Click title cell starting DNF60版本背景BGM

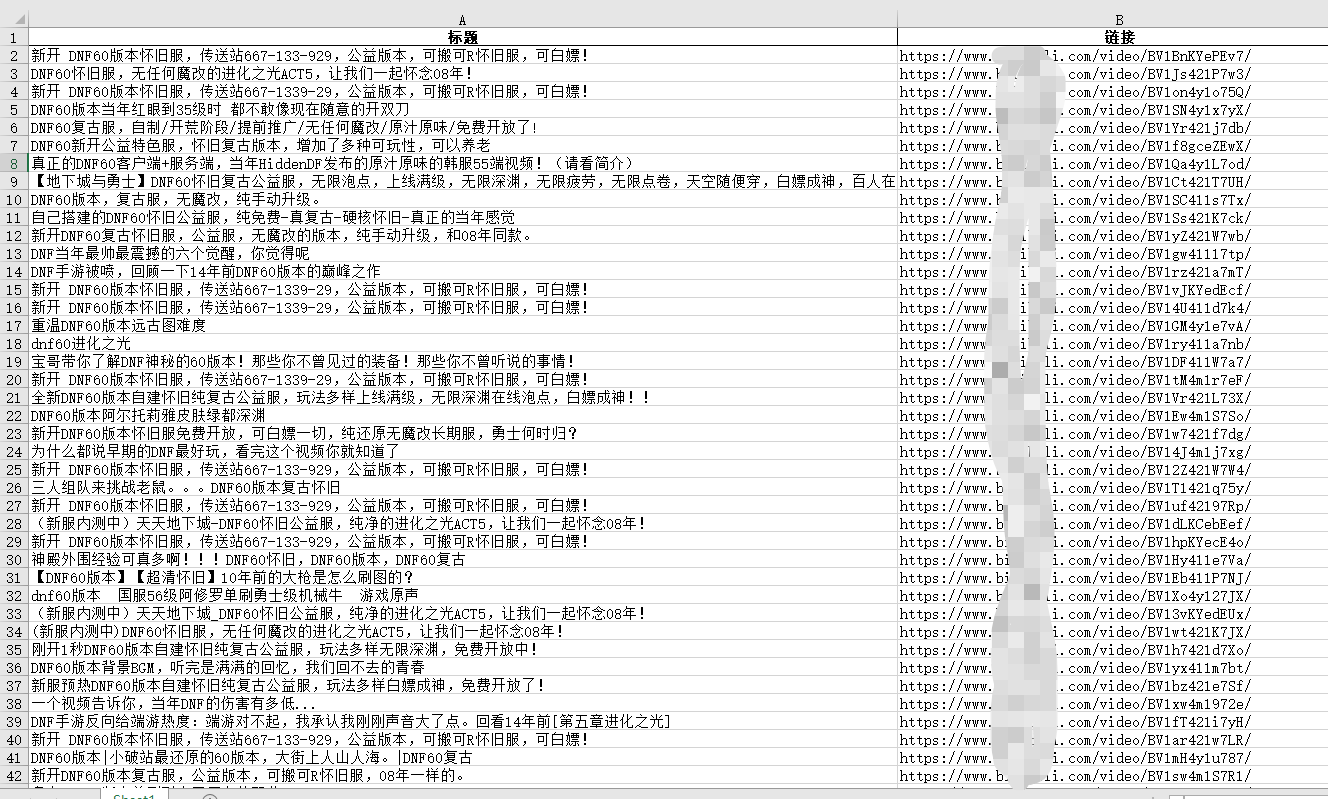(462, 667)
